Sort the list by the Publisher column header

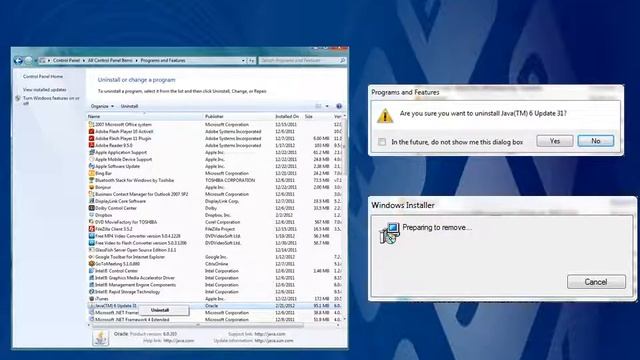point(238,117)
